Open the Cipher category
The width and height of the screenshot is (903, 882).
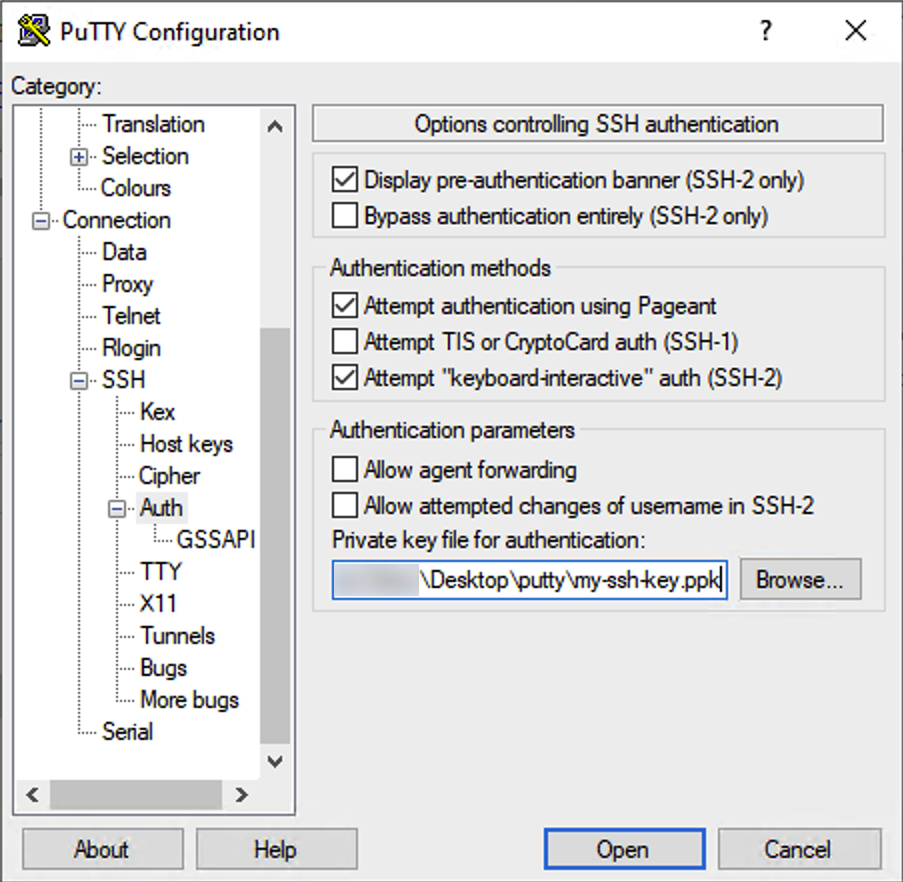(x=169, y=476)
